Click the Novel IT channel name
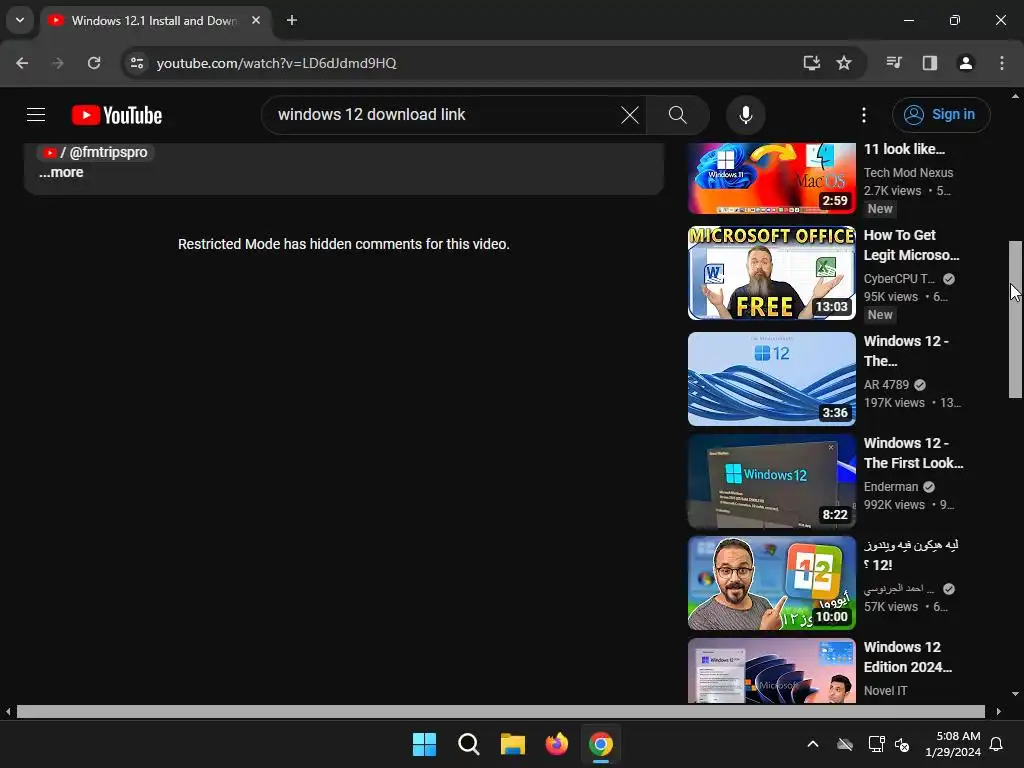The width and height of the screenshot is (1024, 768). pos(885,691)
